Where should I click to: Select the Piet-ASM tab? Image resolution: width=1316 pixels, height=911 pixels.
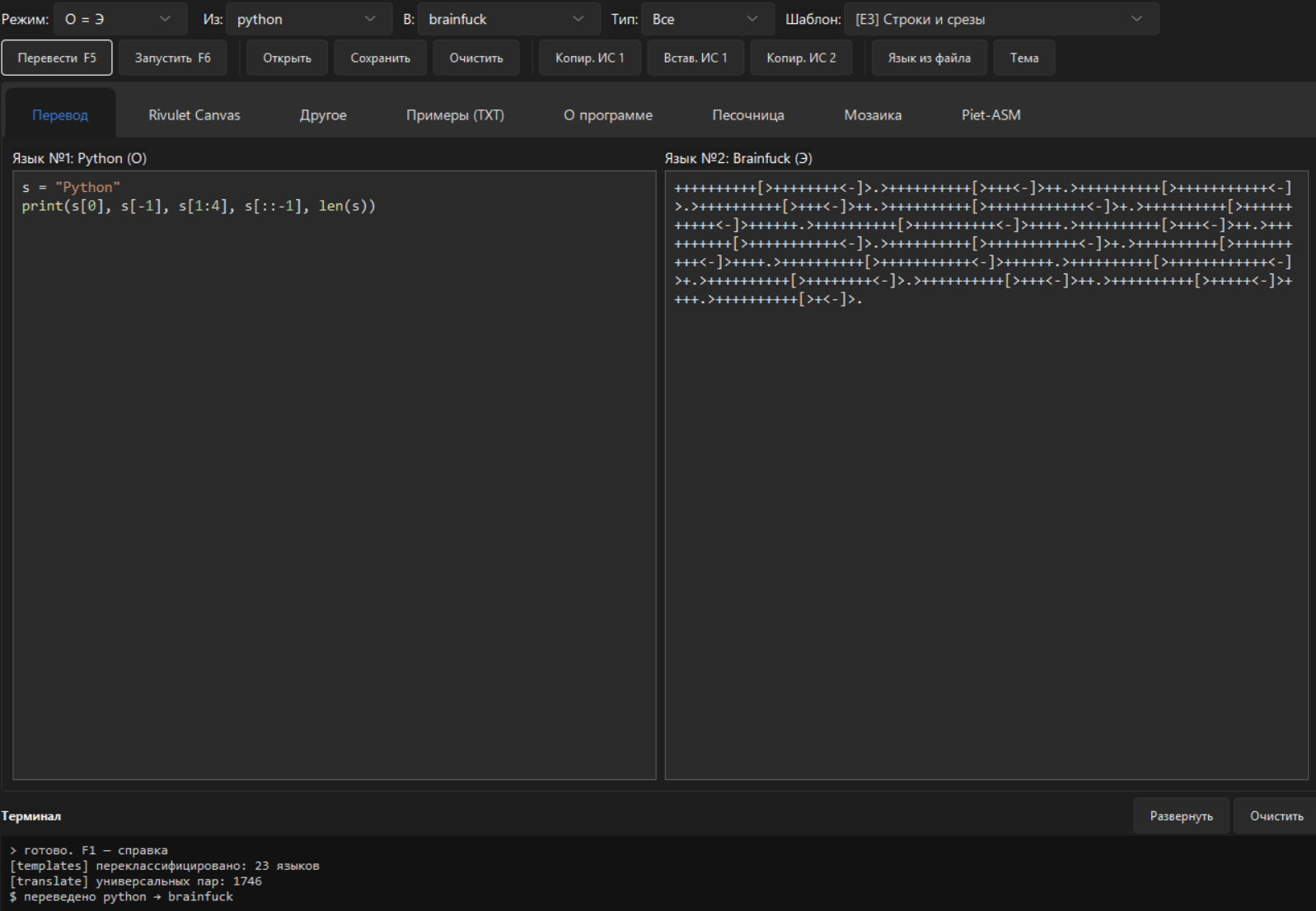[991, 114]
